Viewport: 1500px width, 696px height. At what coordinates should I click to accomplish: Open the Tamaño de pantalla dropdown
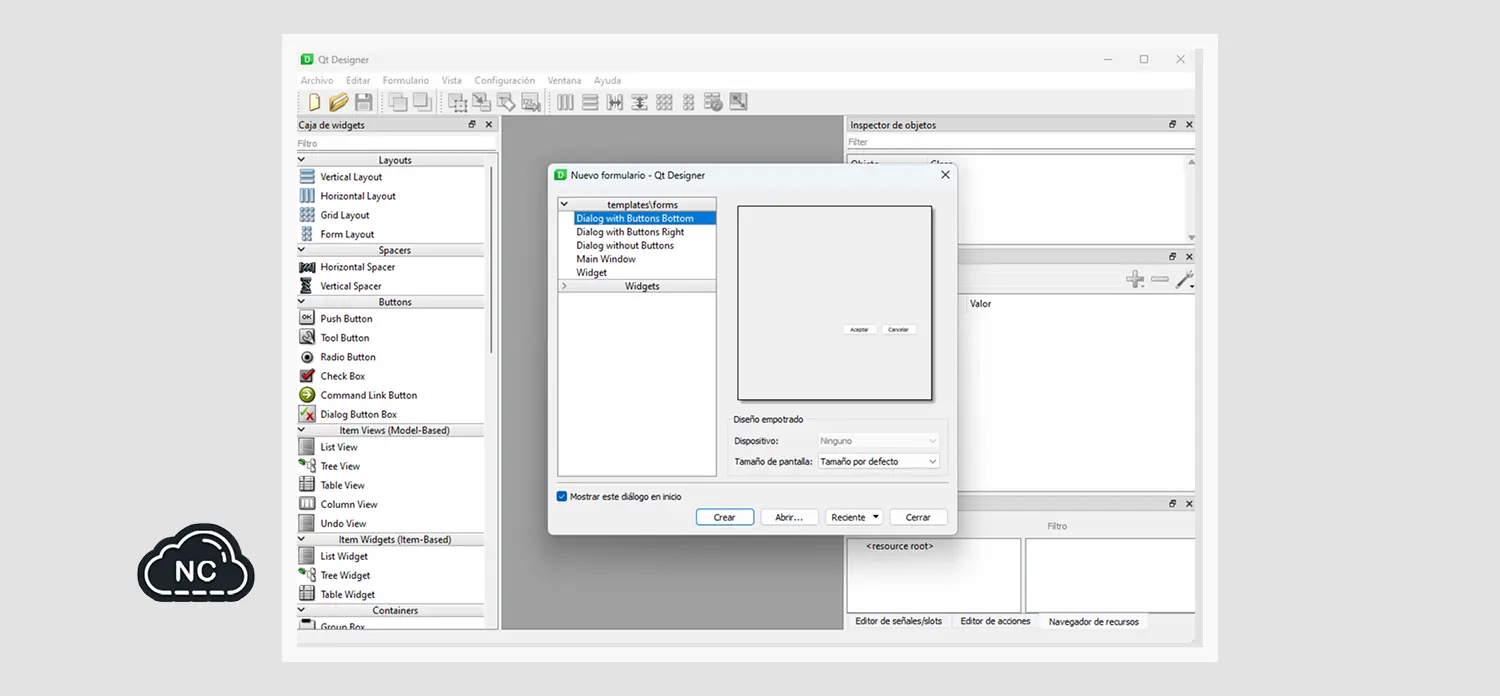[879, 461]
